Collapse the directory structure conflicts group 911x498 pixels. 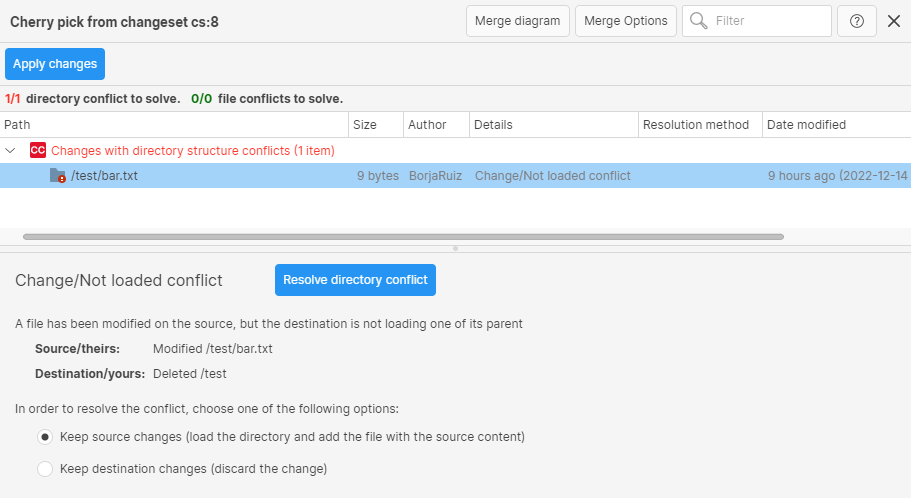(x=11, y=150)
